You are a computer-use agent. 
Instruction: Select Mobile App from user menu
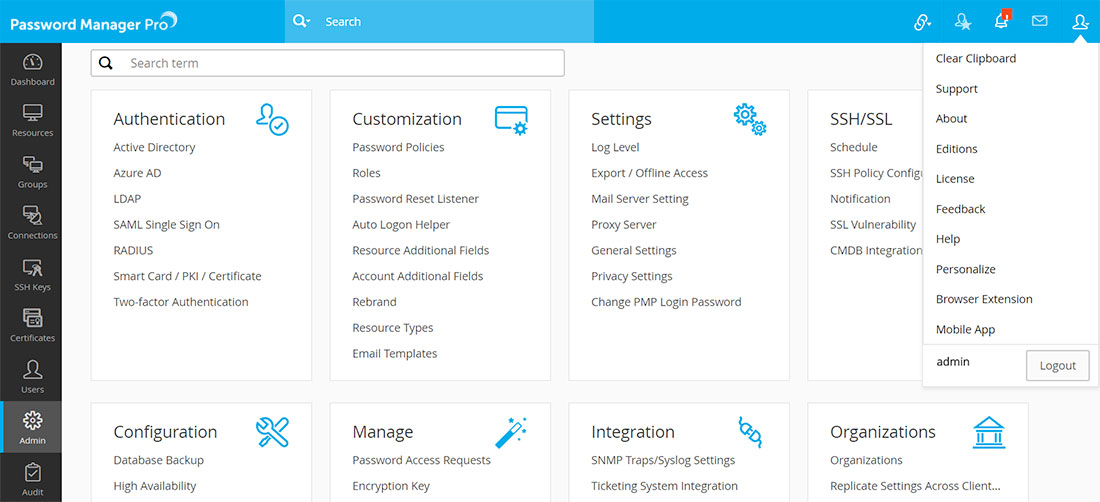coord(965,330)
